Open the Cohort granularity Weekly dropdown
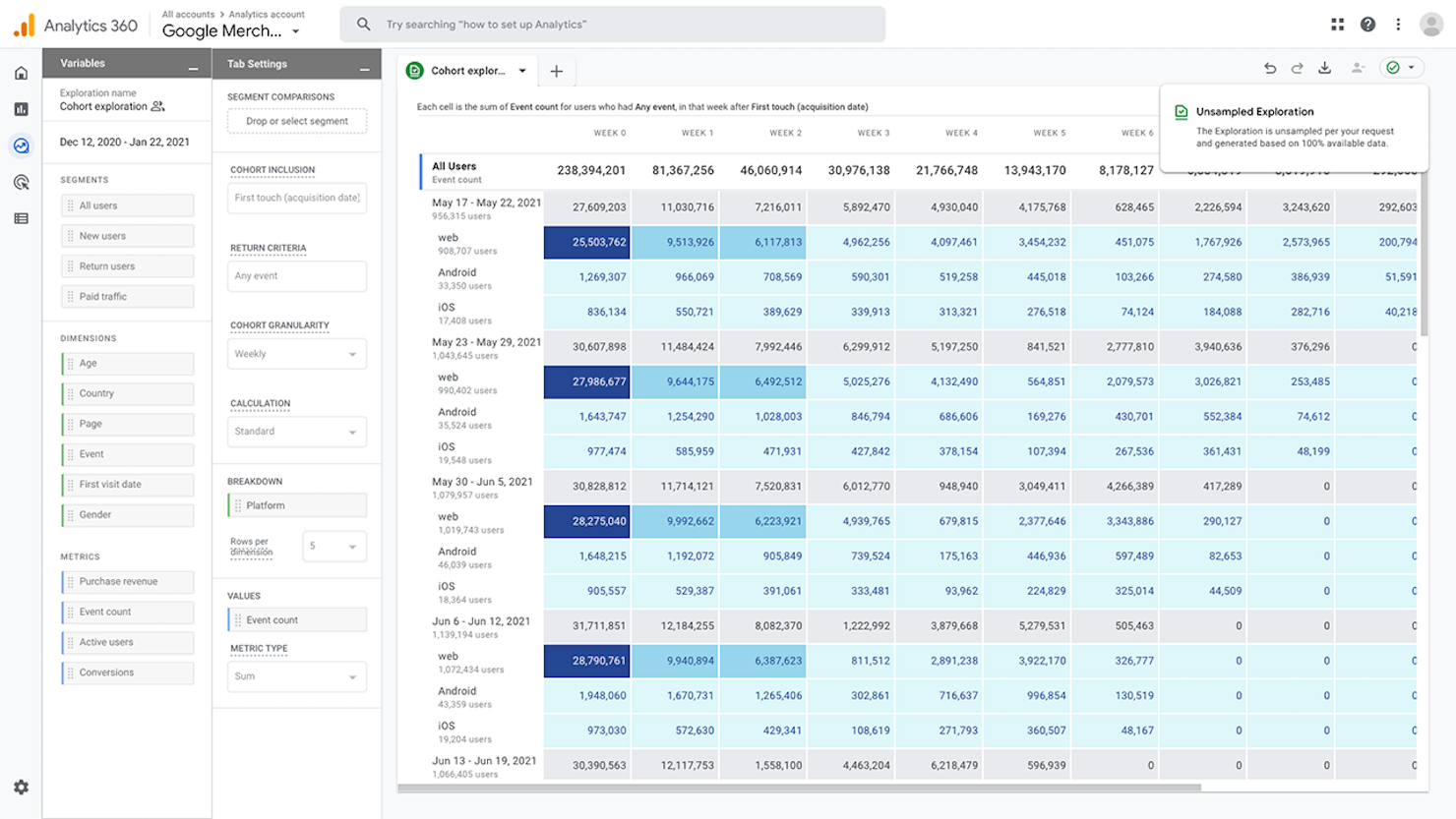 tap(297, 353)
